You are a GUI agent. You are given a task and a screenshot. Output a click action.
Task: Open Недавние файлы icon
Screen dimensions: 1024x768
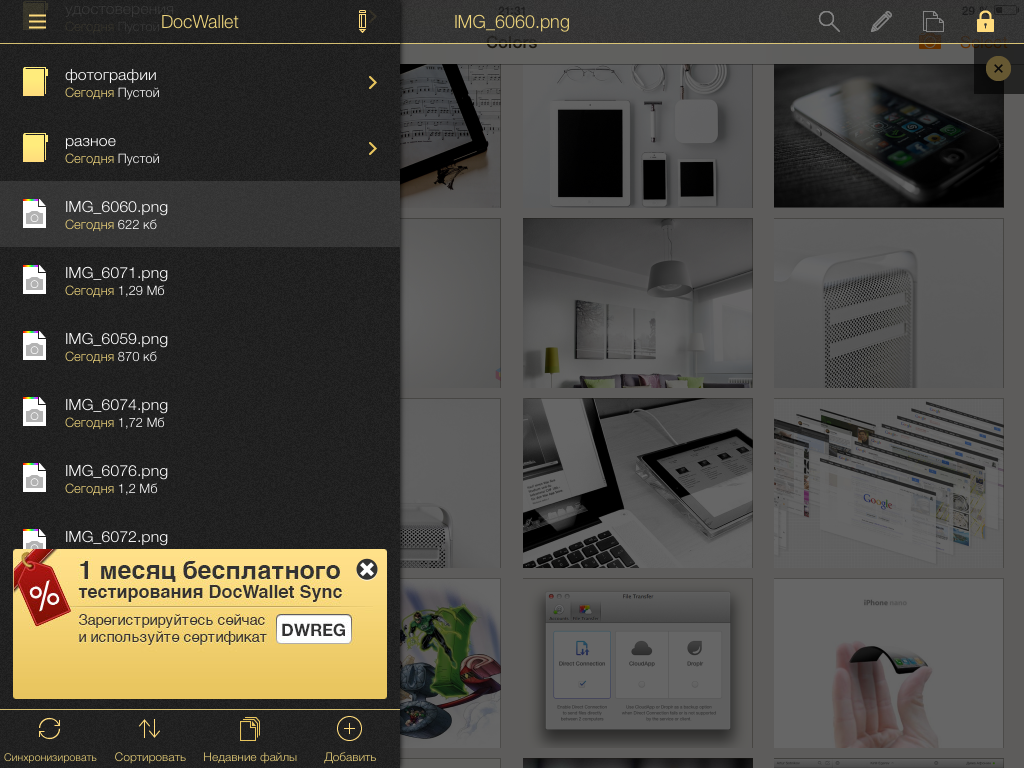(249, 729)
